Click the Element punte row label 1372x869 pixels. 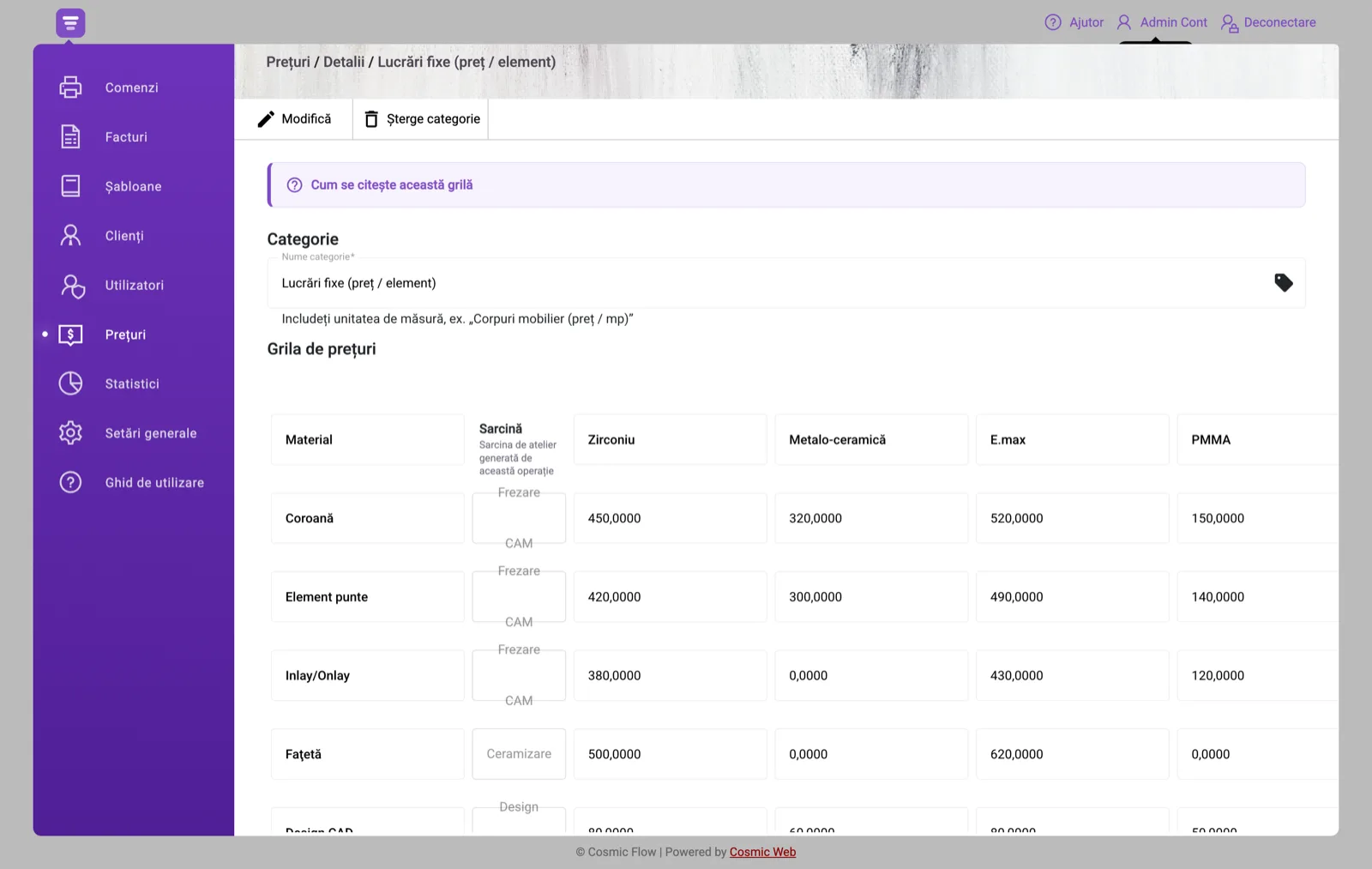[368, 597]
